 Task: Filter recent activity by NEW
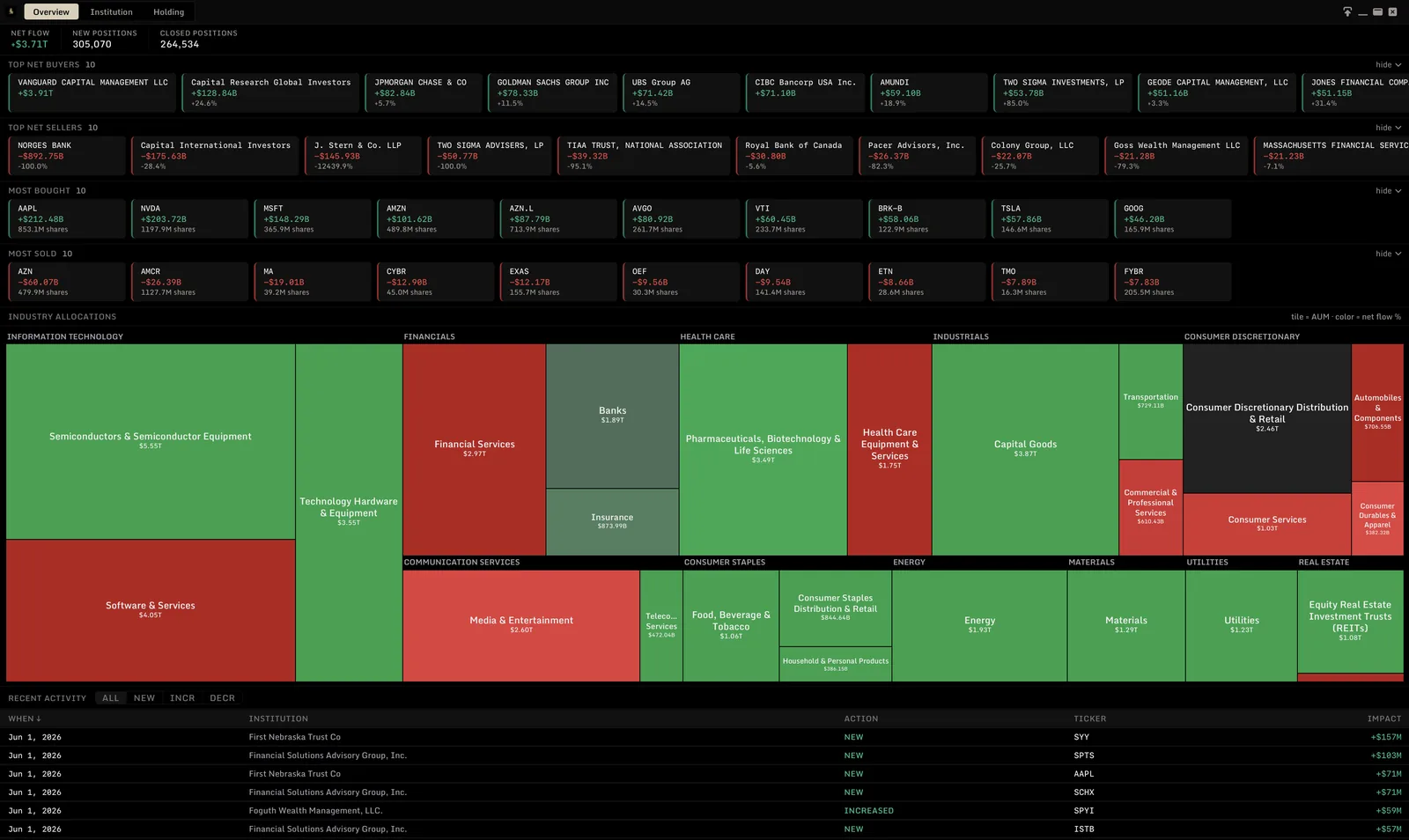point(144,698)
